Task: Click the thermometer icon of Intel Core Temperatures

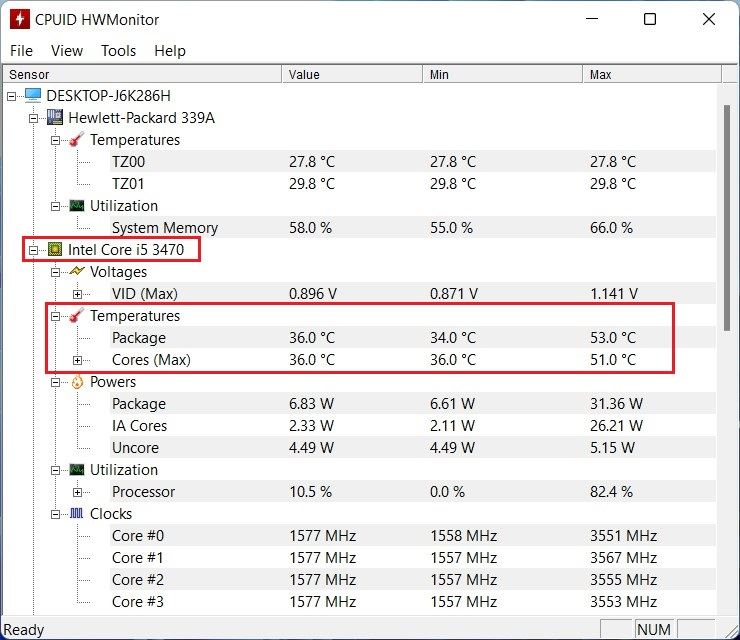Action: pyautogui.click(x=76, y=315)
